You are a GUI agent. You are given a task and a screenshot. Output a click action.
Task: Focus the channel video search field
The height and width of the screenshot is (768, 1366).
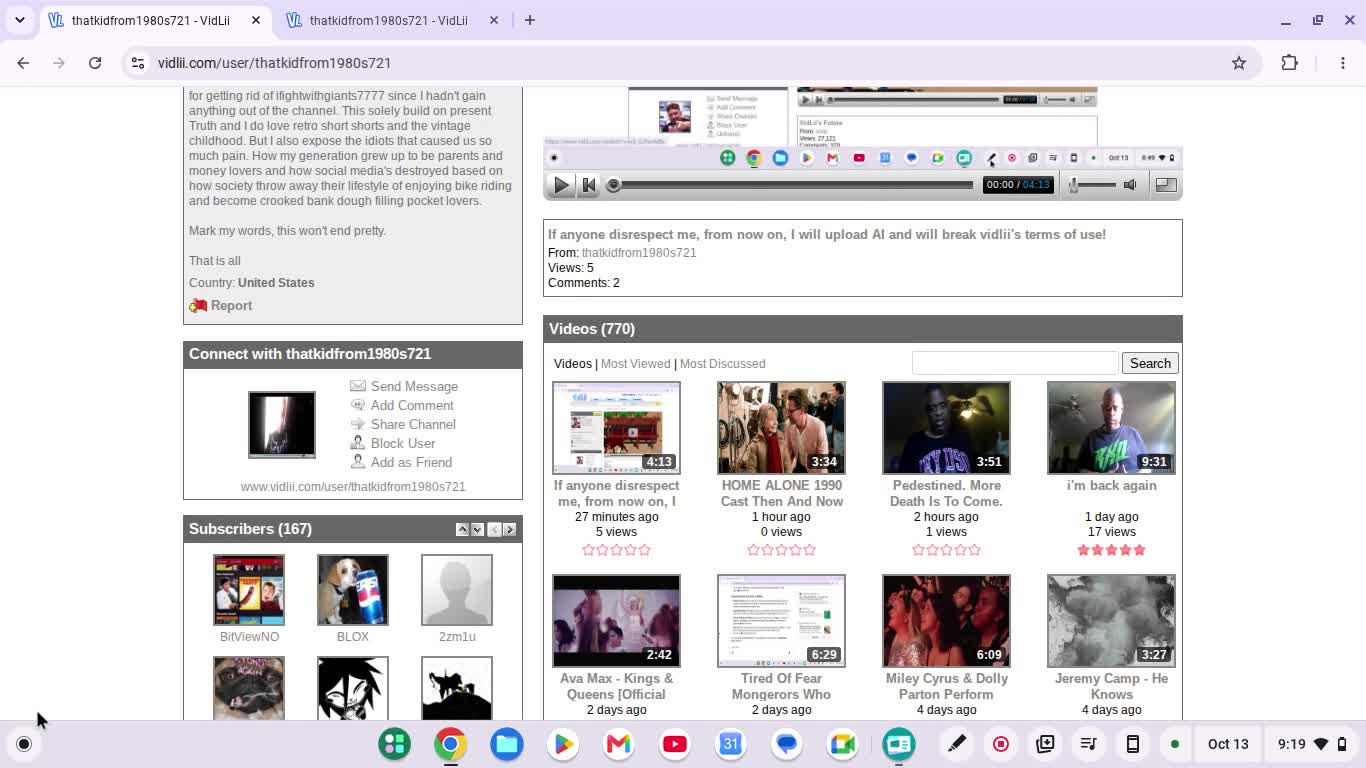coord(1015,363)
